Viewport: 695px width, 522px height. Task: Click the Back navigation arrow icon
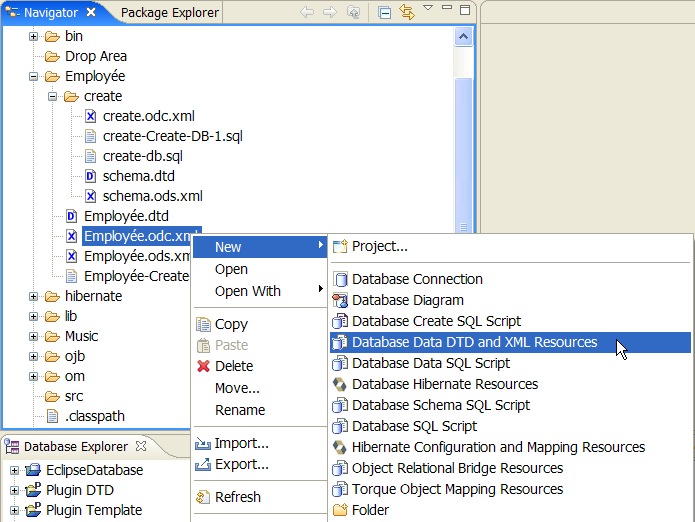[308, 13]
